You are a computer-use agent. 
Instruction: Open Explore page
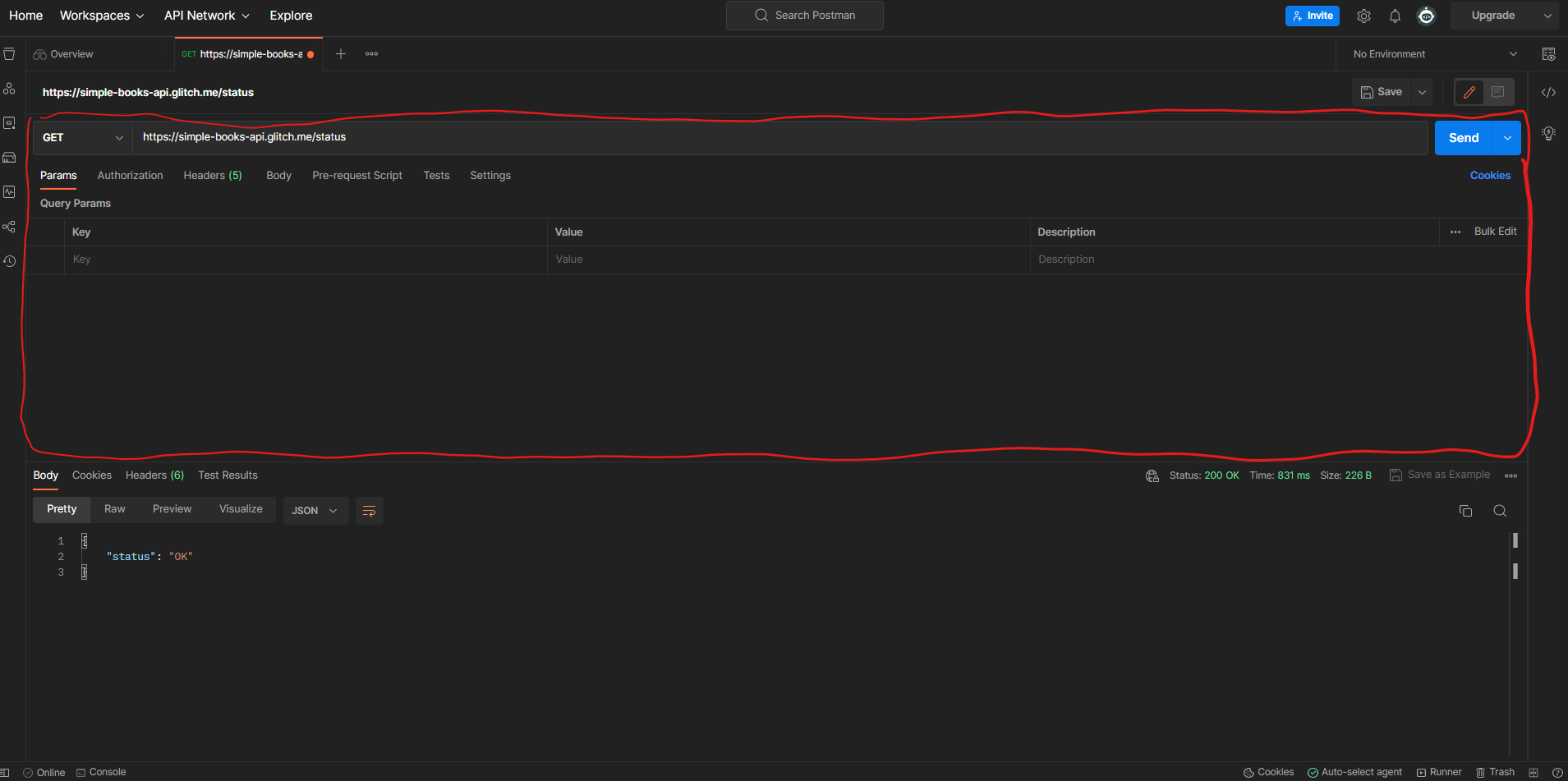coord(291,16)
